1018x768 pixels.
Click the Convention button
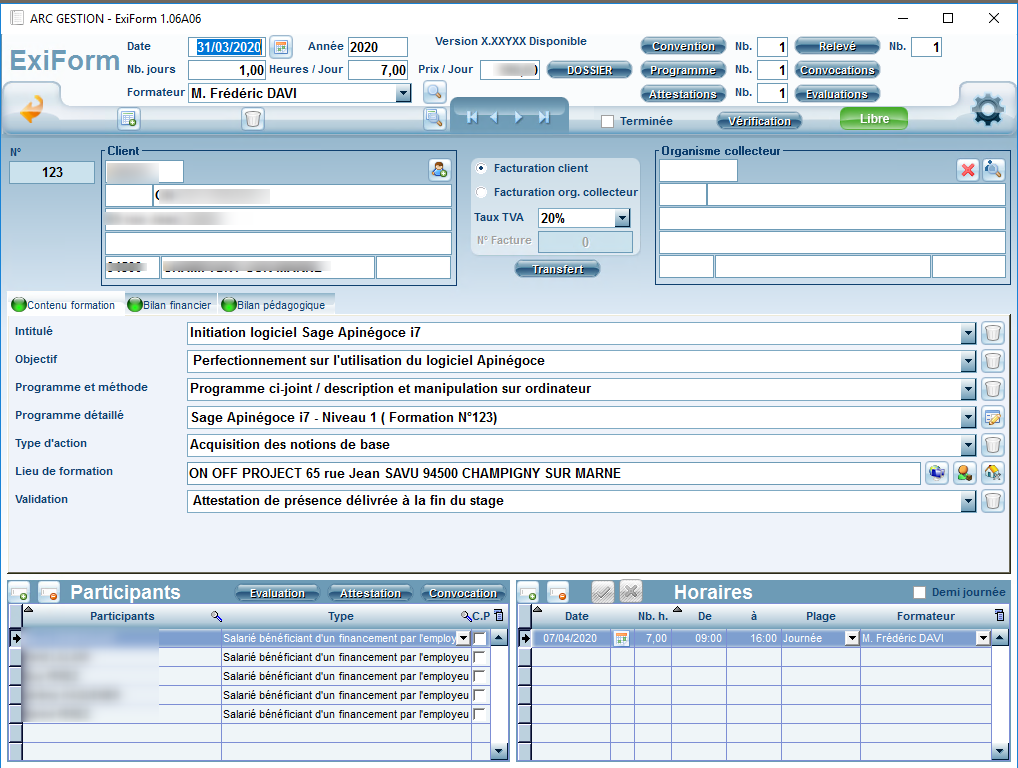click(683, 46)
